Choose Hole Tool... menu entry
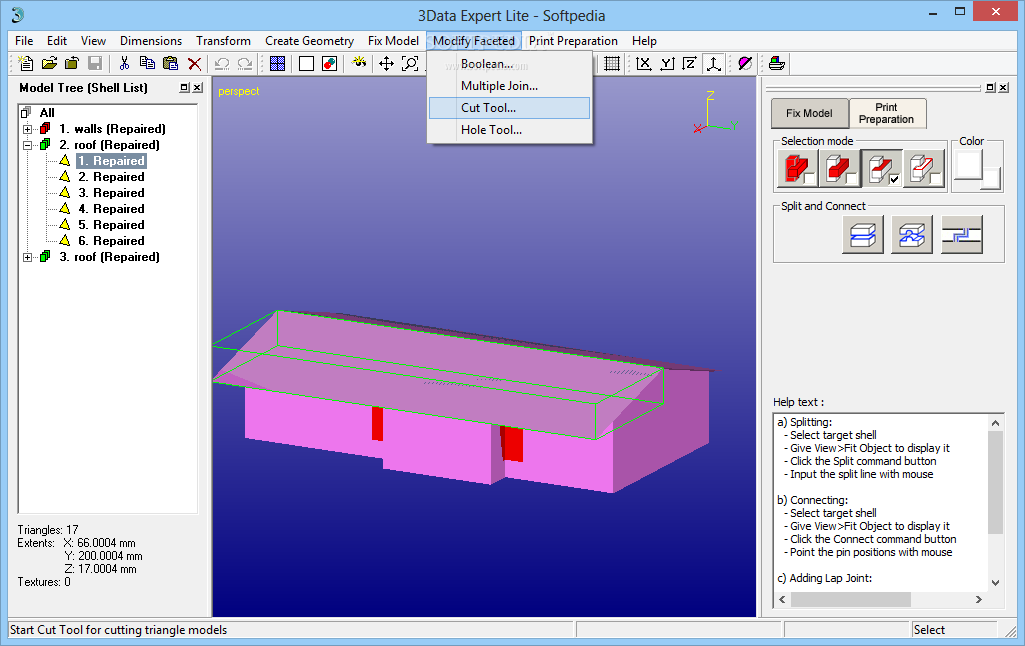 pos(510,129)
